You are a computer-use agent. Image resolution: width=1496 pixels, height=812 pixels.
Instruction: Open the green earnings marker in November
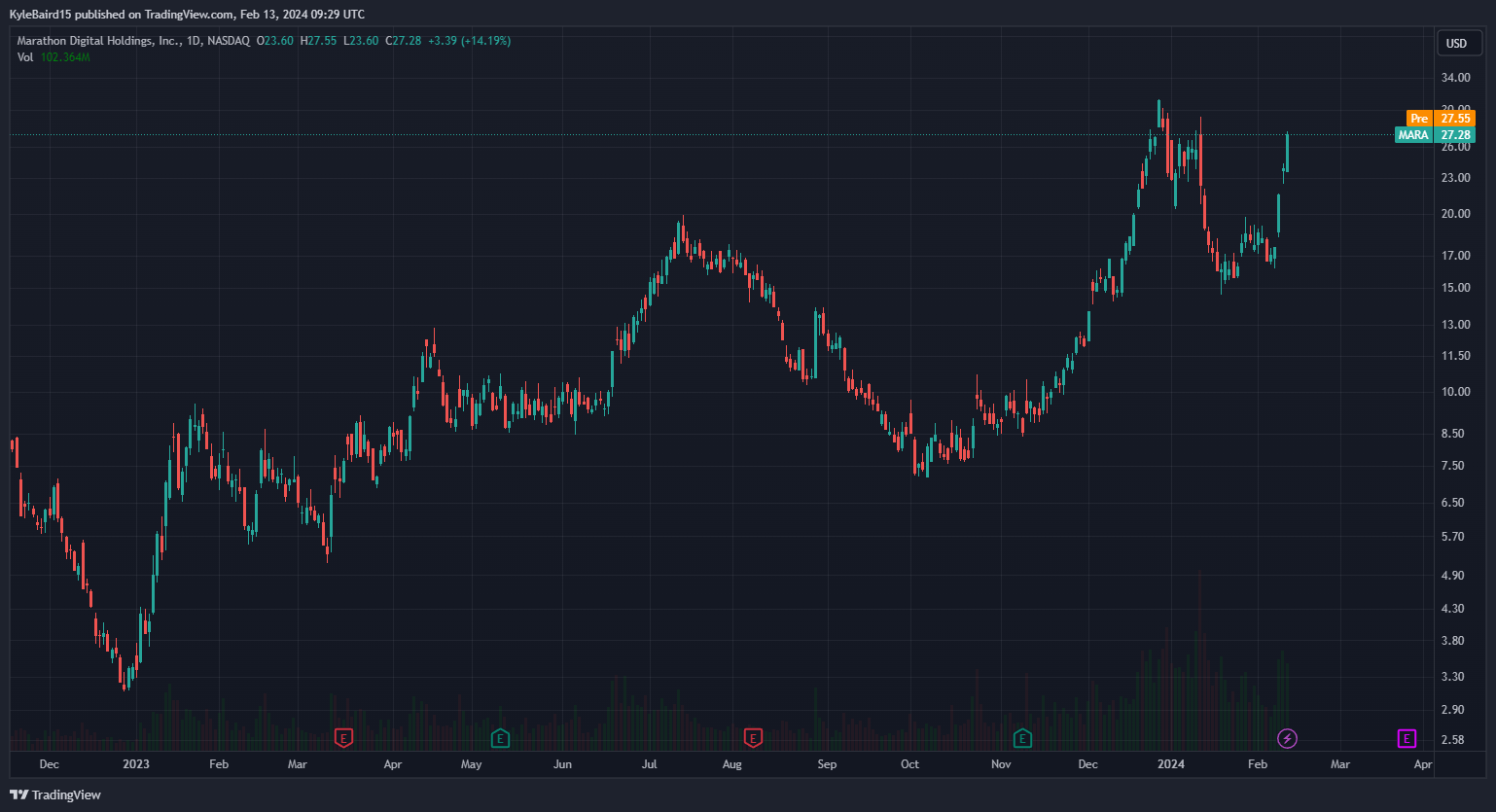pos(1022,738)
